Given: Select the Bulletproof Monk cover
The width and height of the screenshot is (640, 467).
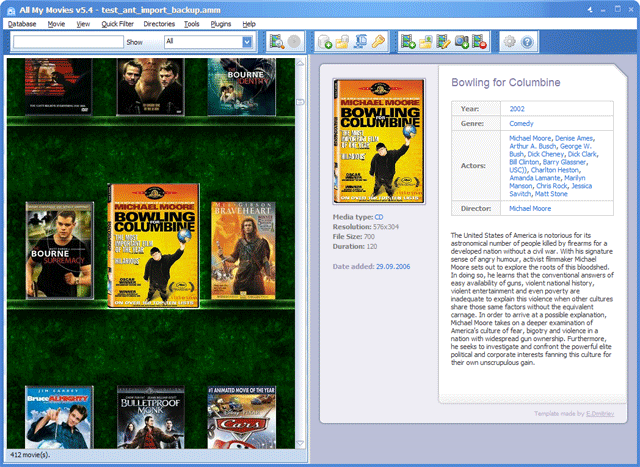Looking at the screenshot, I should (151, 417).
